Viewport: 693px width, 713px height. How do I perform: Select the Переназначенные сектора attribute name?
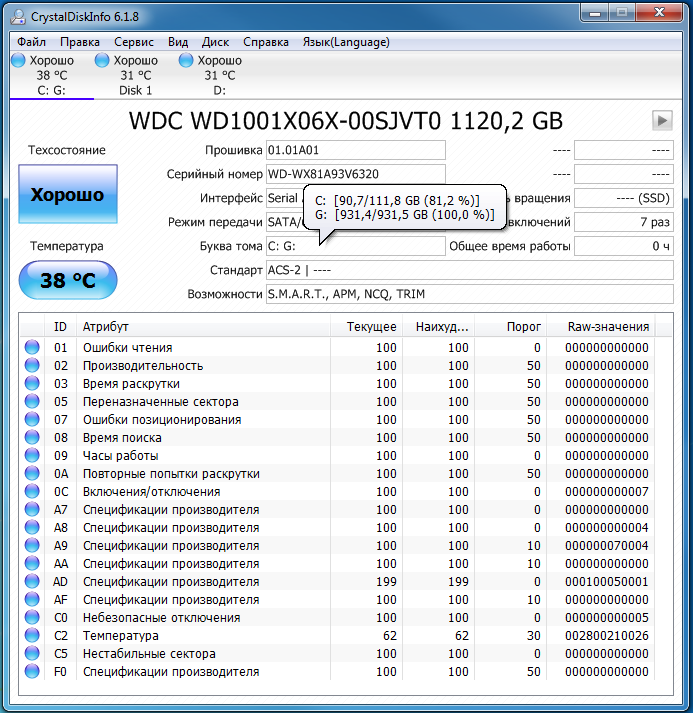point(161,402)
